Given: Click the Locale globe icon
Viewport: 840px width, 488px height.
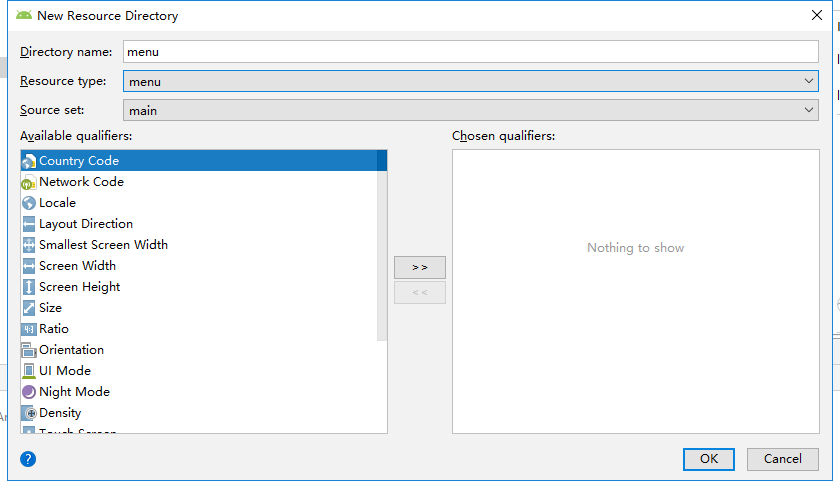Looking at the screenshot, I should (x=29, y=204).
